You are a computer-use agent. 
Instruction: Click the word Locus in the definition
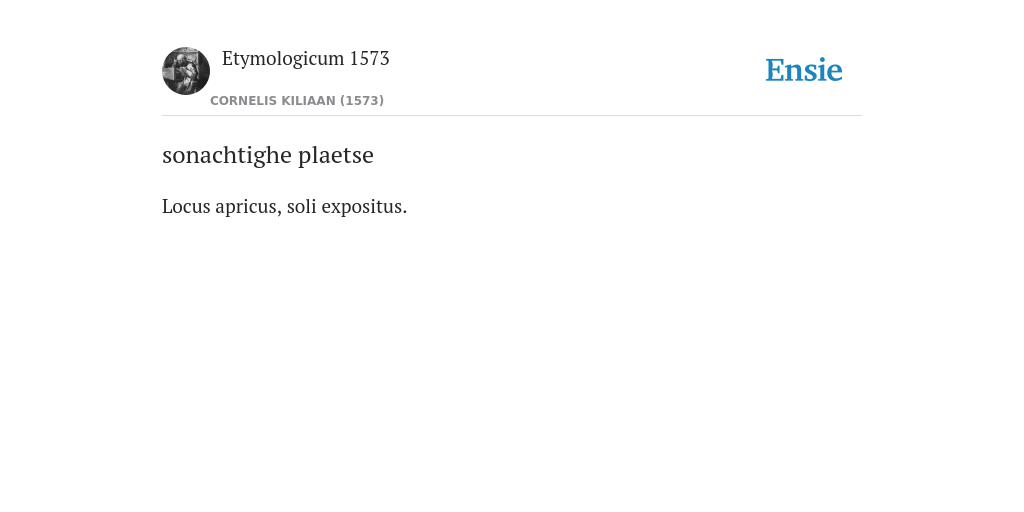tap(186, 206)
